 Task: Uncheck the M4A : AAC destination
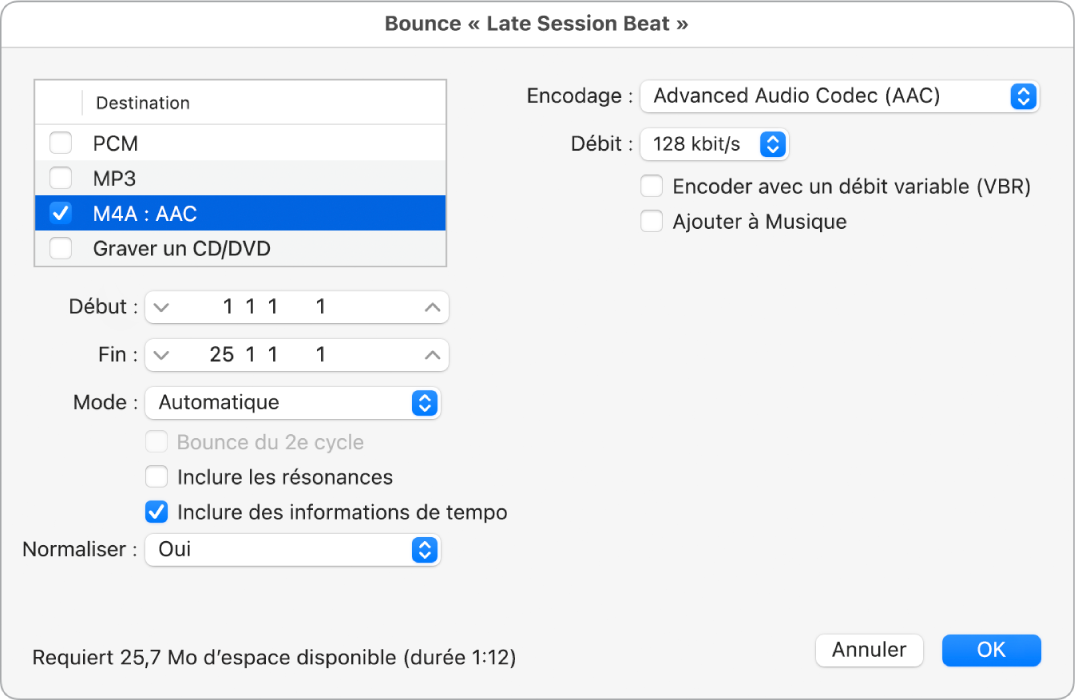[x=60, y=213]
